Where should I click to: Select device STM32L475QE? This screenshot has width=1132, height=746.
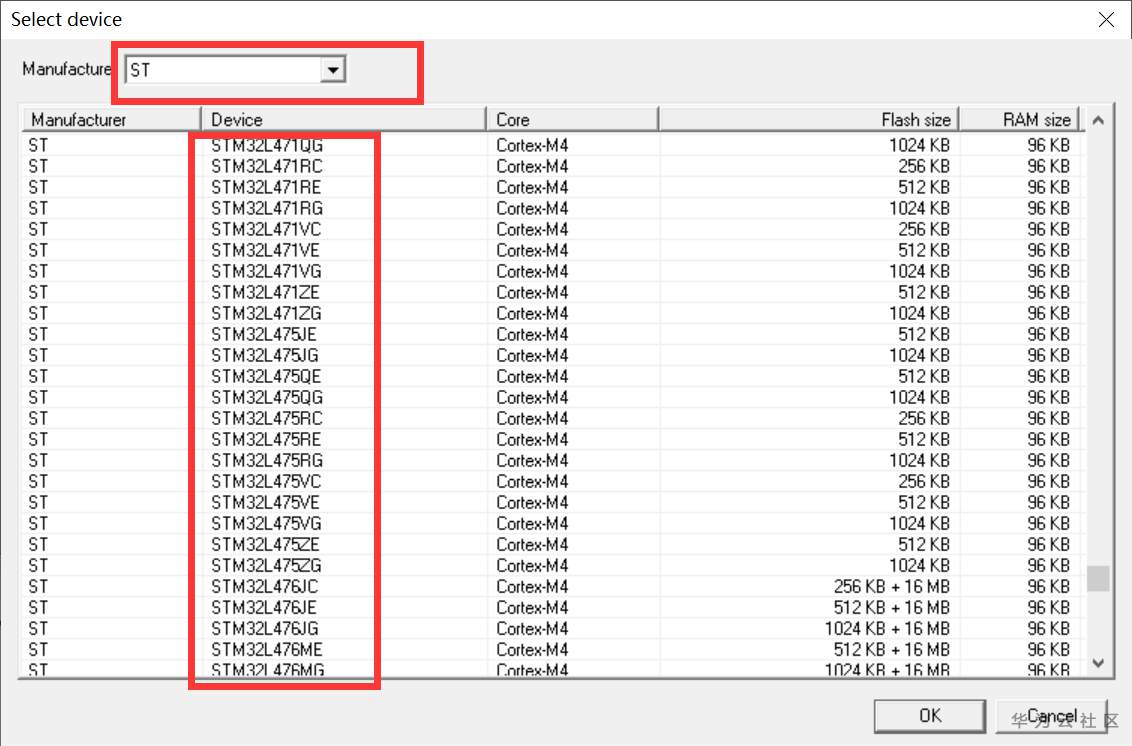(266, 376)
